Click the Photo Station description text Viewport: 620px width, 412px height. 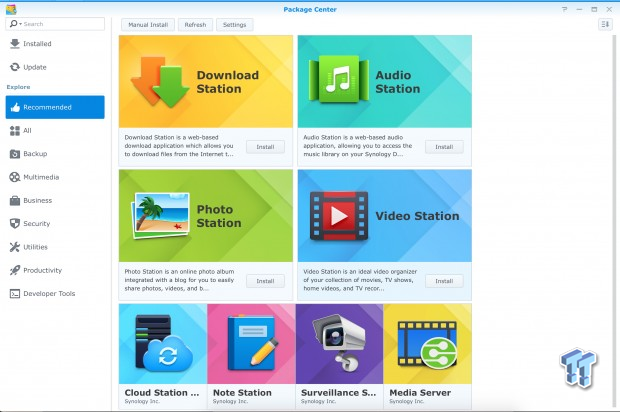coord(180,280)
